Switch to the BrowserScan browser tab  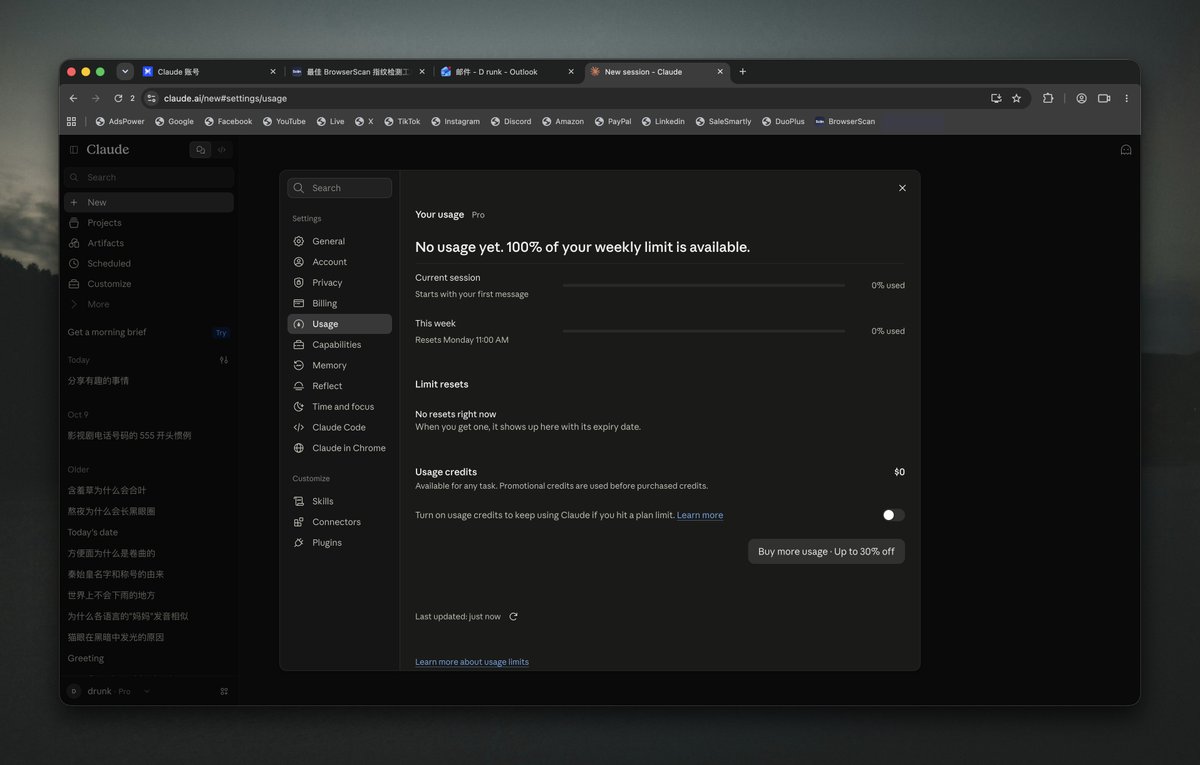357,72
